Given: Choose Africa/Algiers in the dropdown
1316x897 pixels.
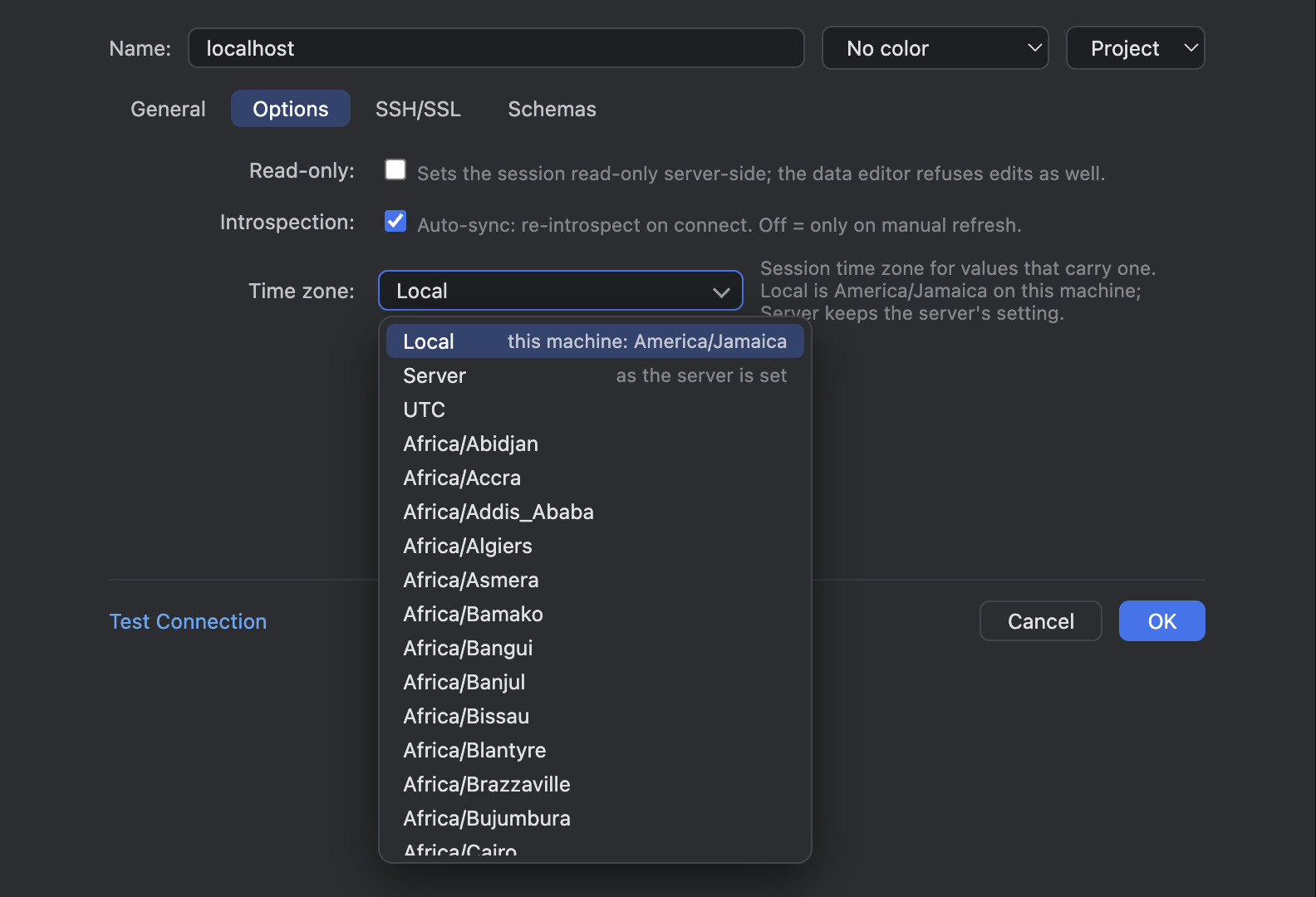Looking at the screenshot, I should click(x=595, y=546).
